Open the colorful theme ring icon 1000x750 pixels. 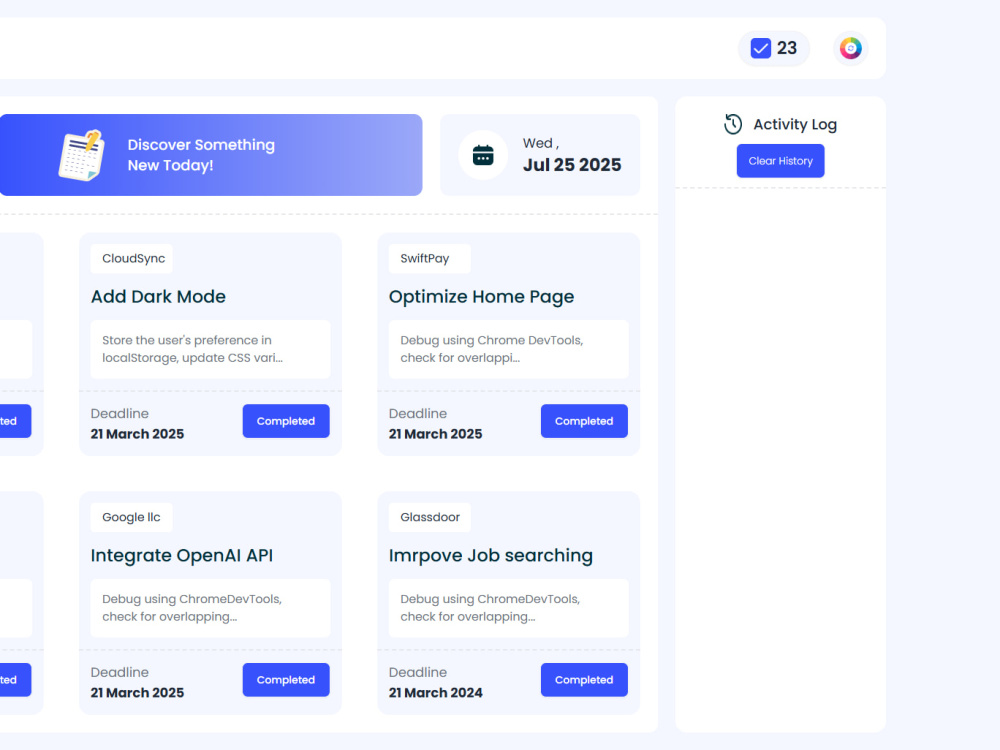(850, 48)
